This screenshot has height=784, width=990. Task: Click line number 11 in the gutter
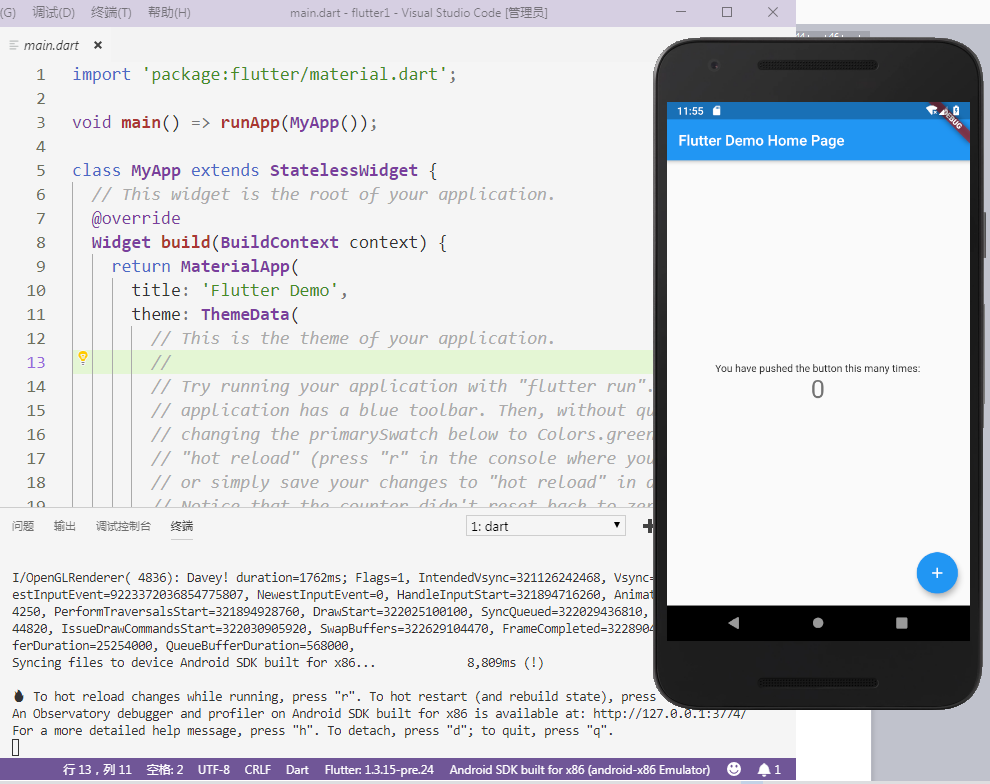[x=36, y=314]
